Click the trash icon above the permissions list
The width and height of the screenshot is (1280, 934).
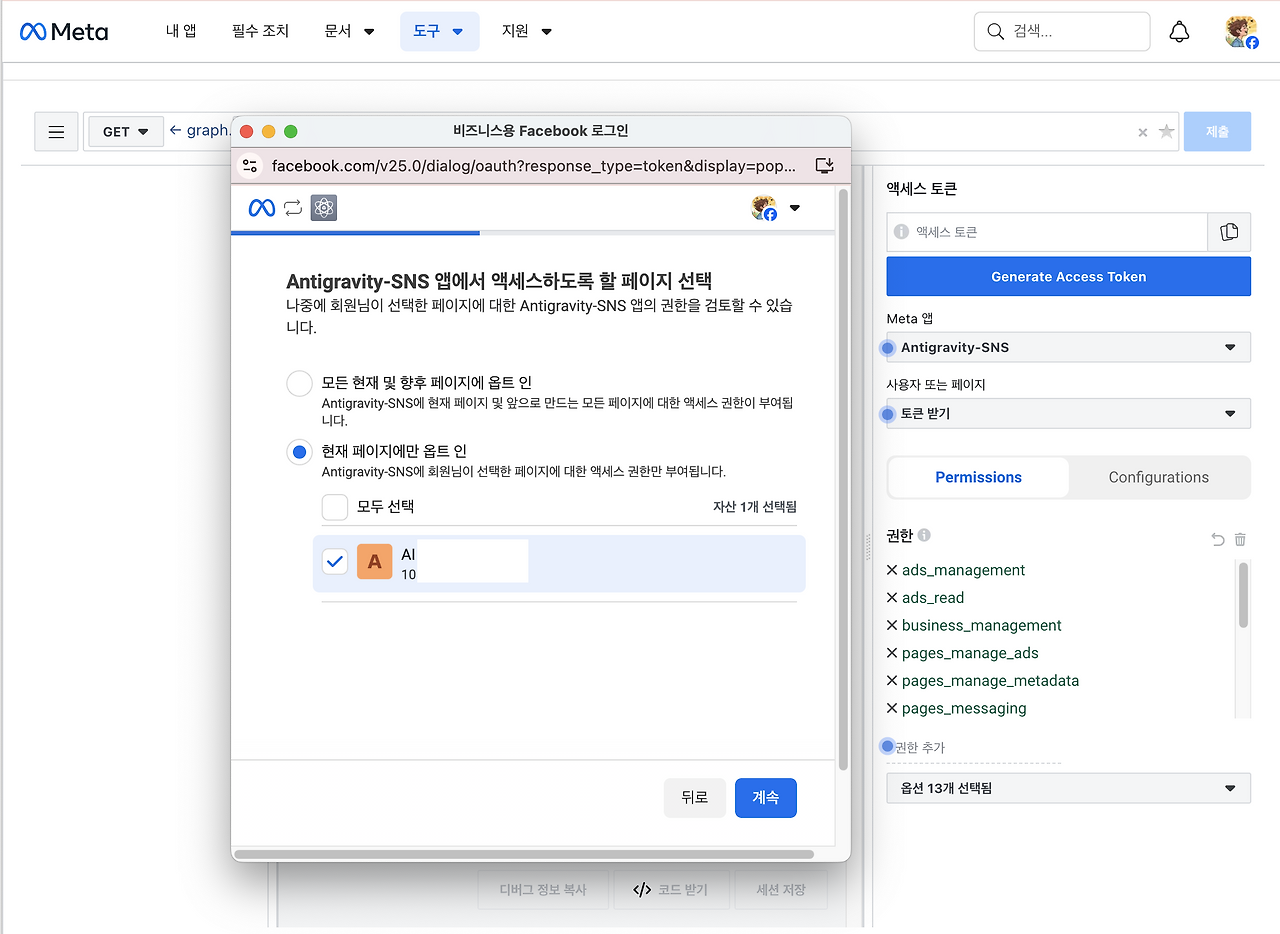(1240, 539)
